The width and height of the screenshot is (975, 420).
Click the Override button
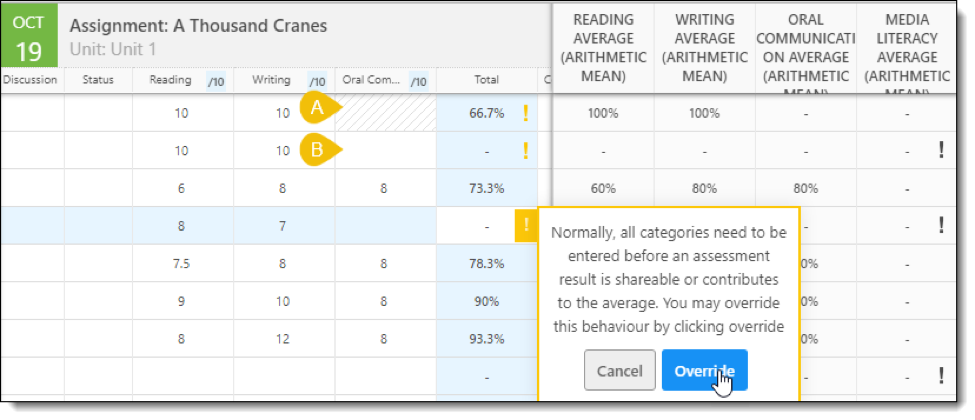pyautogui.click(x=705, y=370)
